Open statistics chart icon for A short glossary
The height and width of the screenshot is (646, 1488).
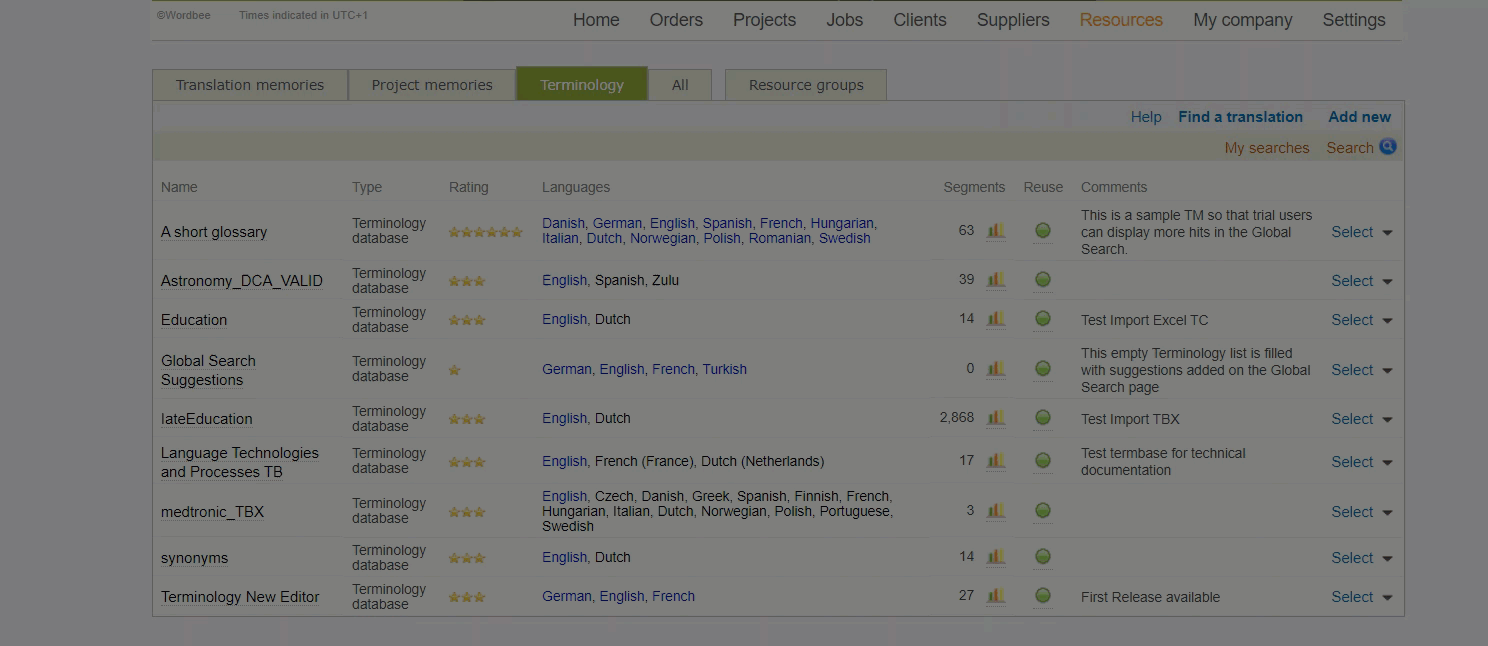(995, 231)
